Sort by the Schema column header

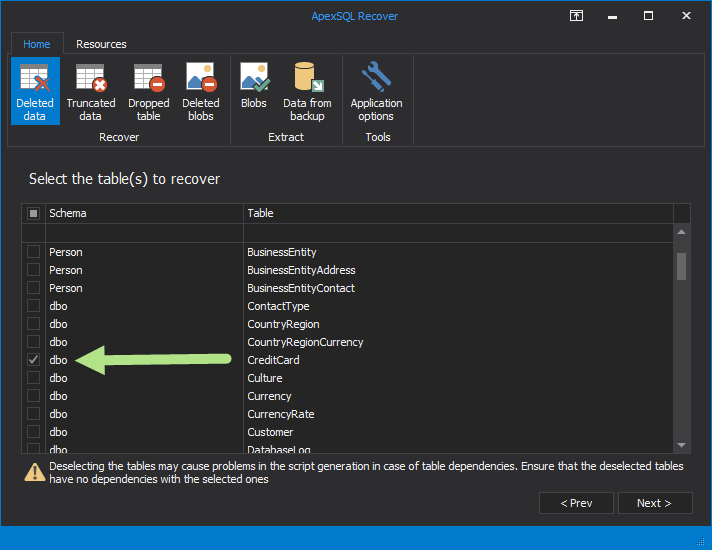[144, 213]
